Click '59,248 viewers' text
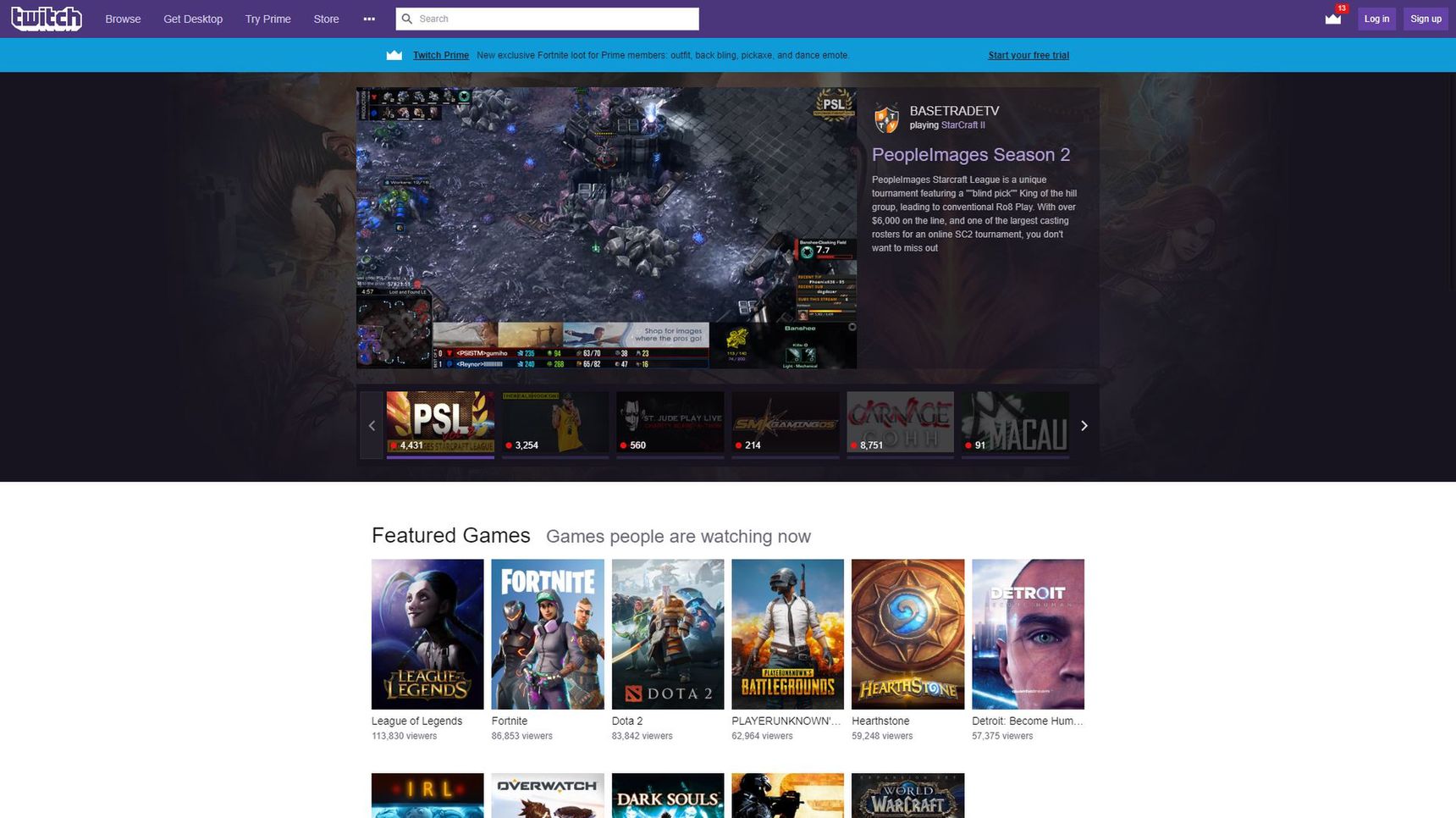Image resolution: width=1456 pixels, height=818 pixels. [882, 736]
